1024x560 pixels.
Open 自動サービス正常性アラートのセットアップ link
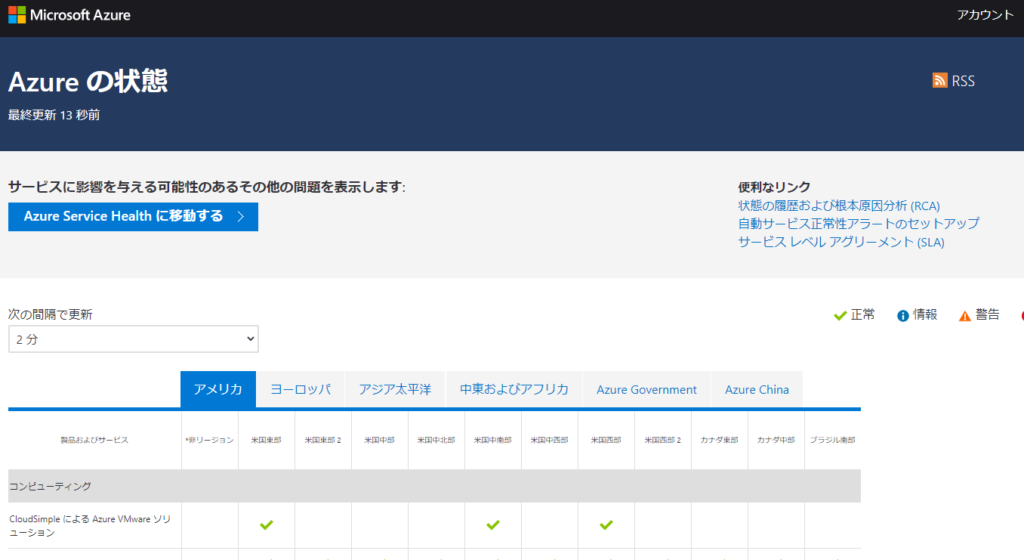(x=858, y=223)
